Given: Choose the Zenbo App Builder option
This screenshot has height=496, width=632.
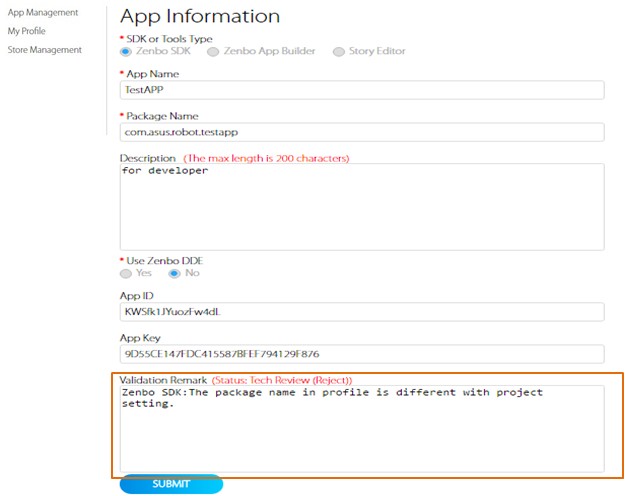Looking at the screenshot, I should [213, 52].
